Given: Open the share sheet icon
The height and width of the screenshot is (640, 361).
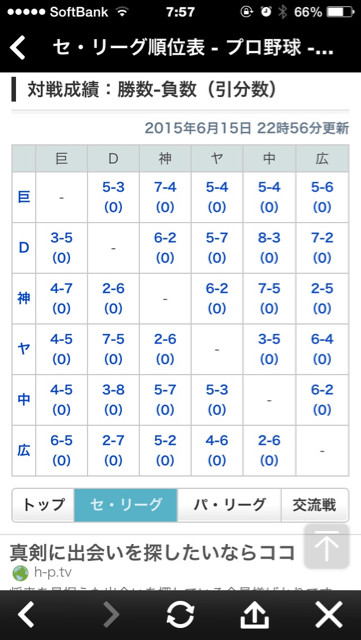Looking at the screenshot, I should (255, 614).
